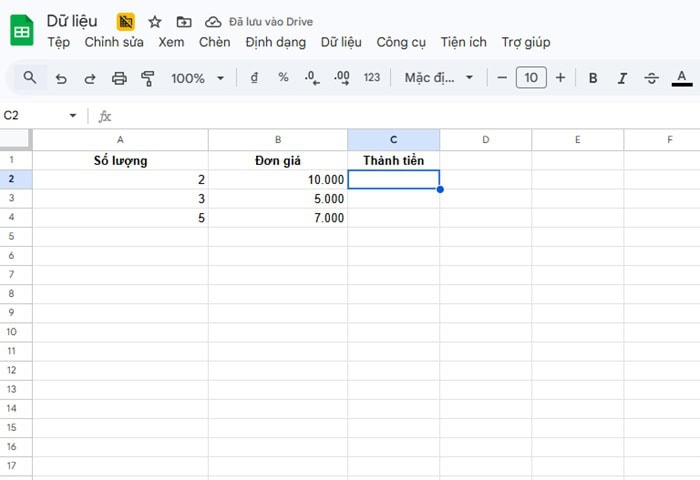Expand the Mặc định font dropdown
Screen dimensions: 700x480
point(439,78)
